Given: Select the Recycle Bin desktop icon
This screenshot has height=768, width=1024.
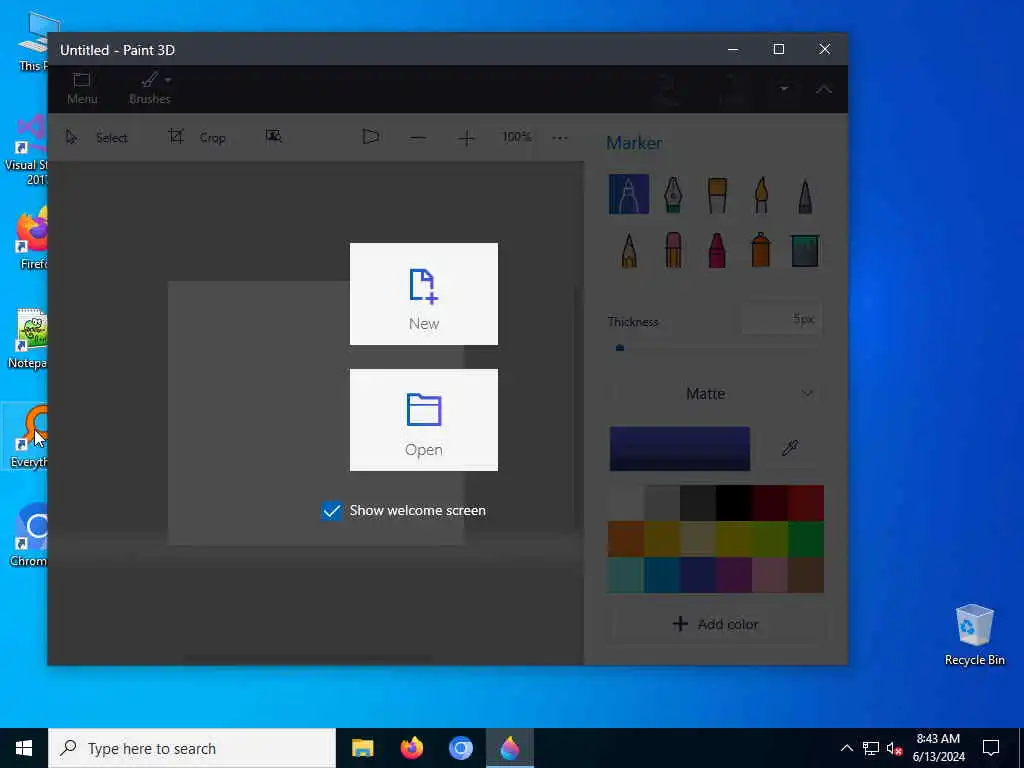Looking at the screenshot, I should (974, 635).
